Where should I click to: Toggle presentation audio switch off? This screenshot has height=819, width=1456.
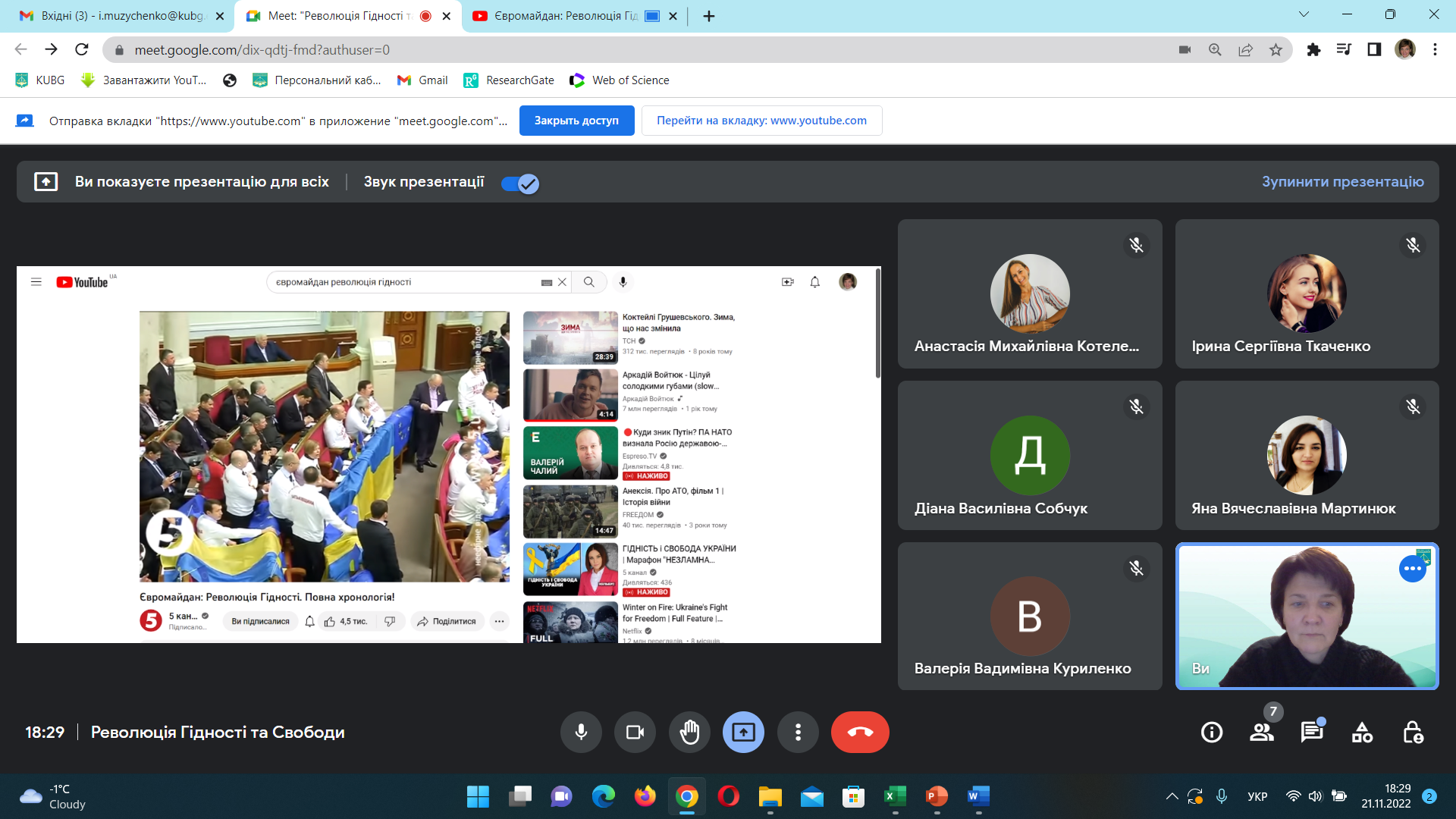click(520, 184)
